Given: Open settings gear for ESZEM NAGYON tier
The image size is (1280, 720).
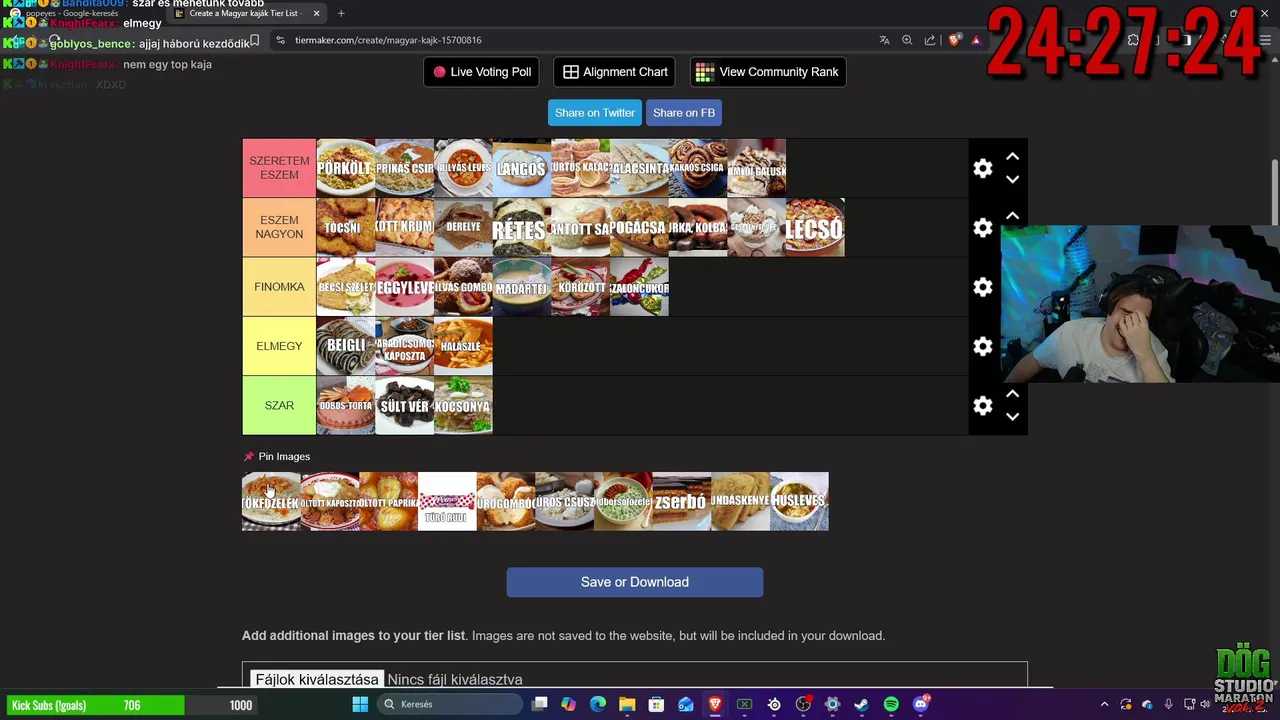Looking at the screenshot, I should (x=983, y=228).
